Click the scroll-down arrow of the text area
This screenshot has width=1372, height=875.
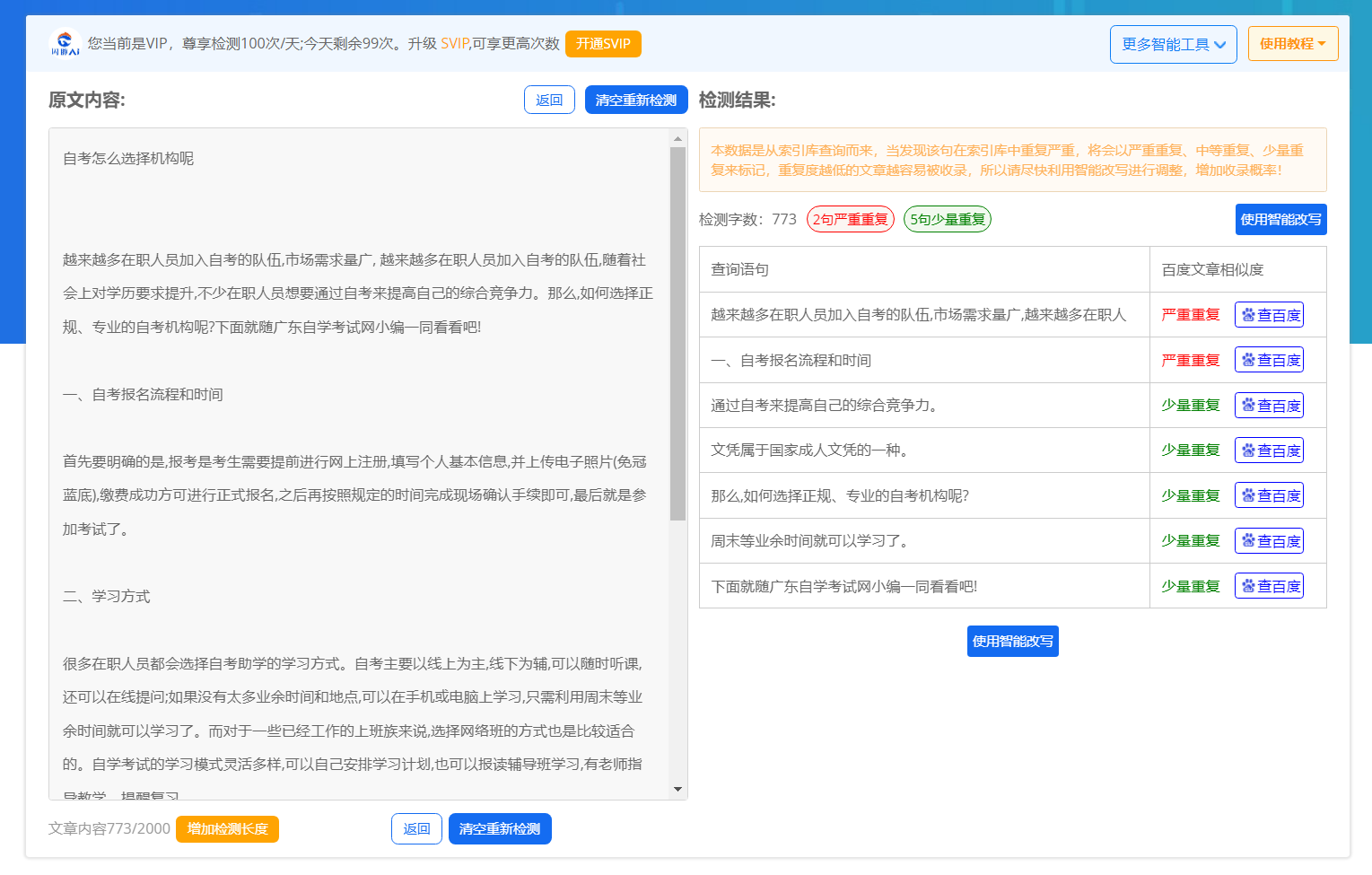point(677,790)
